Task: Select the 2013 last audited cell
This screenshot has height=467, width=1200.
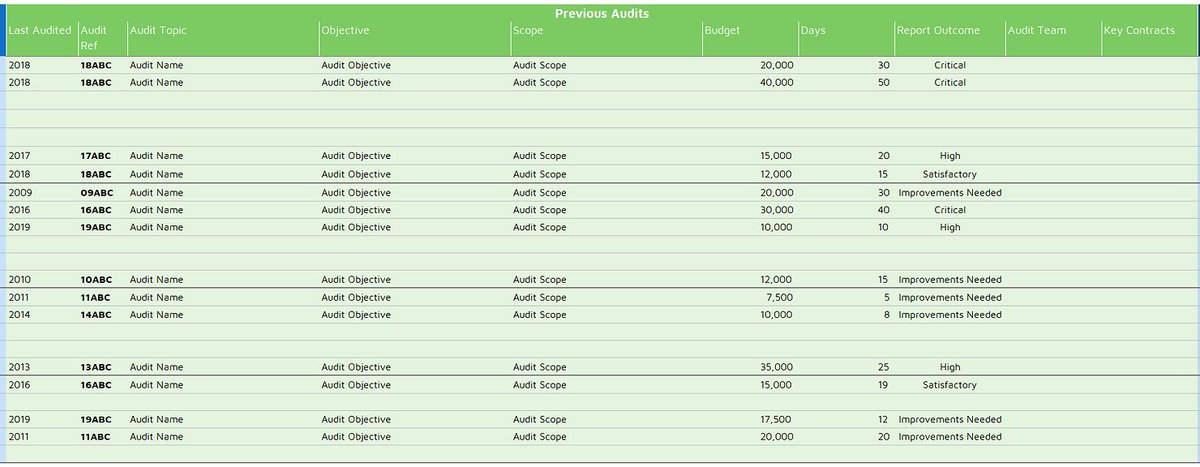Action: (x=20, y=367)
